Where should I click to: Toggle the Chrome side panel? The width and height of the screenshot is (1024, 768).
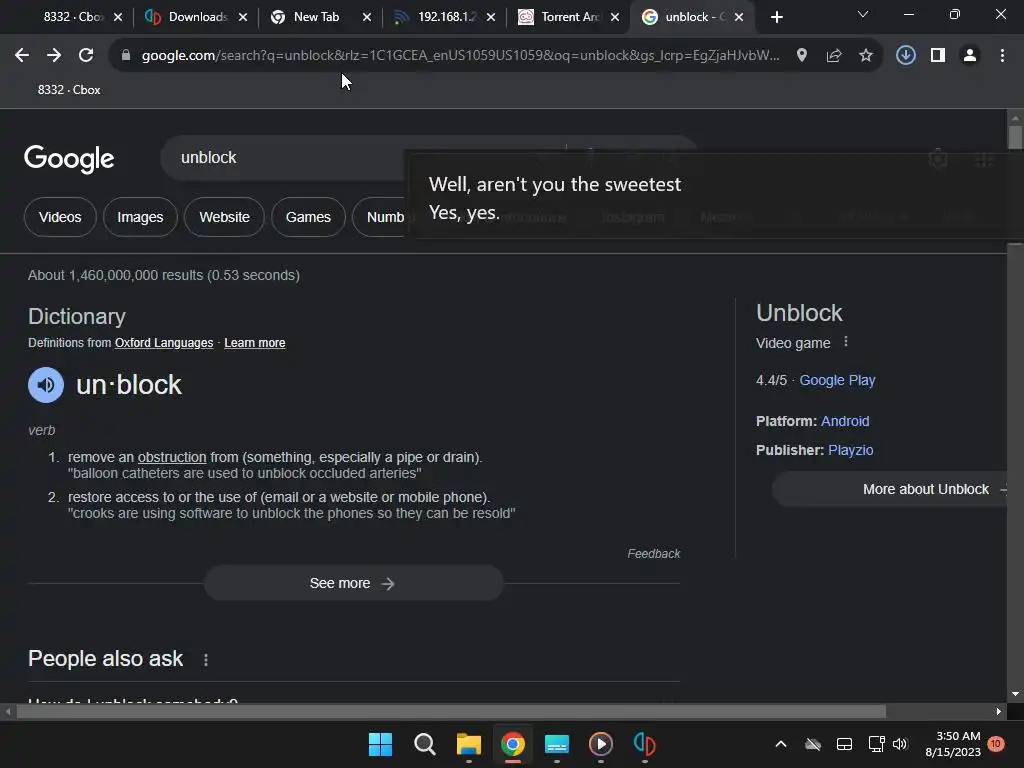click(x=938, y=56)
